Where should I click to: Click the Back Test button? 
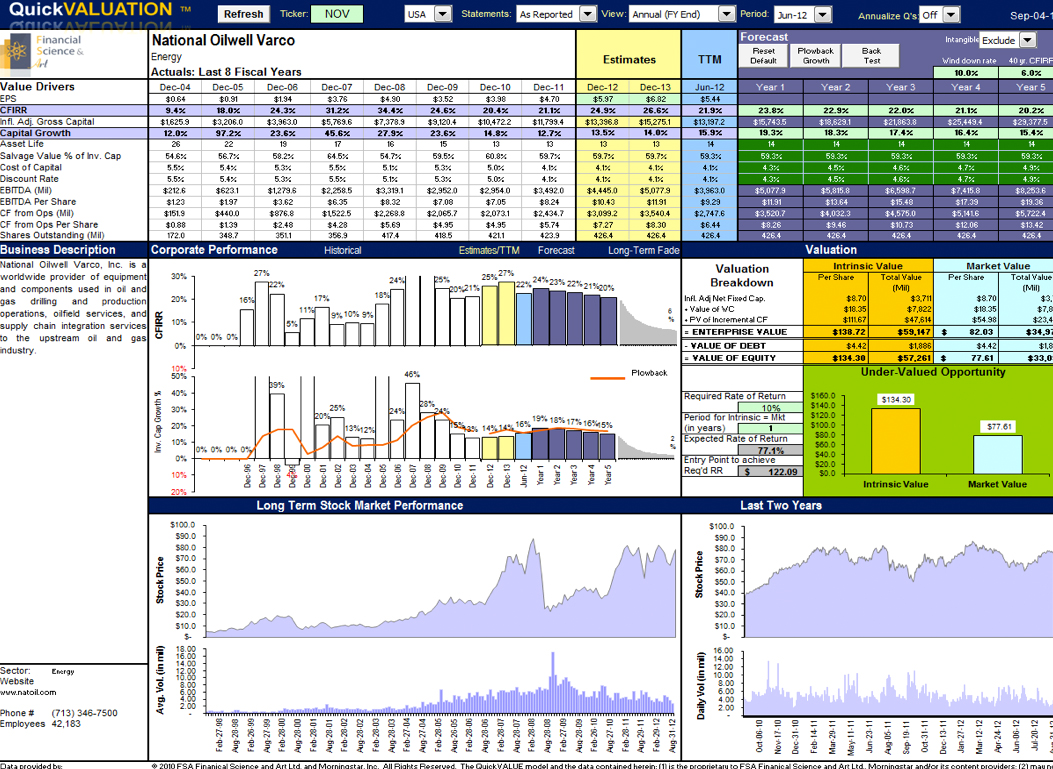tap(871, 56)
